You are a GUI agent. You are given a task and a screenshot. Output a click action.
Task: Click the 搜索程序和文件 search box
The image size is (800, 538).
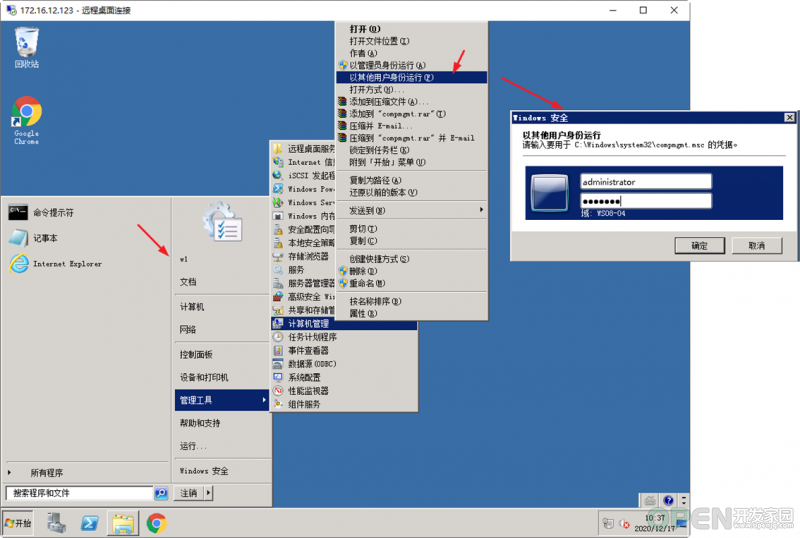(x=80, y=493)
